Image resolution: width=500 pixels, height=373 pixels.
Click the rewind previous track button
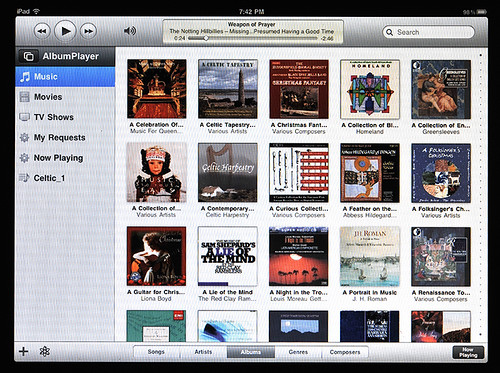[42, 31]
